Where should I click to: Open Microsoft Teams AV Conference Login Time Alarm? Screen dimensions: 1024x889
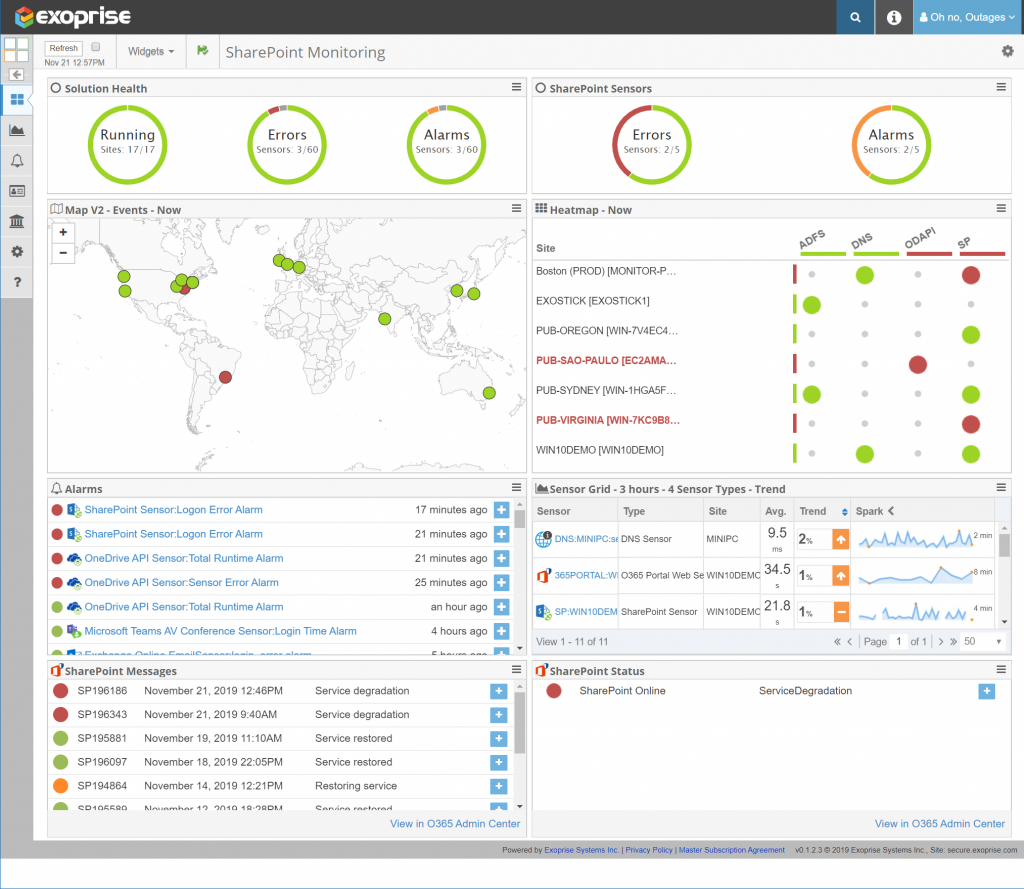pos(220,631)
